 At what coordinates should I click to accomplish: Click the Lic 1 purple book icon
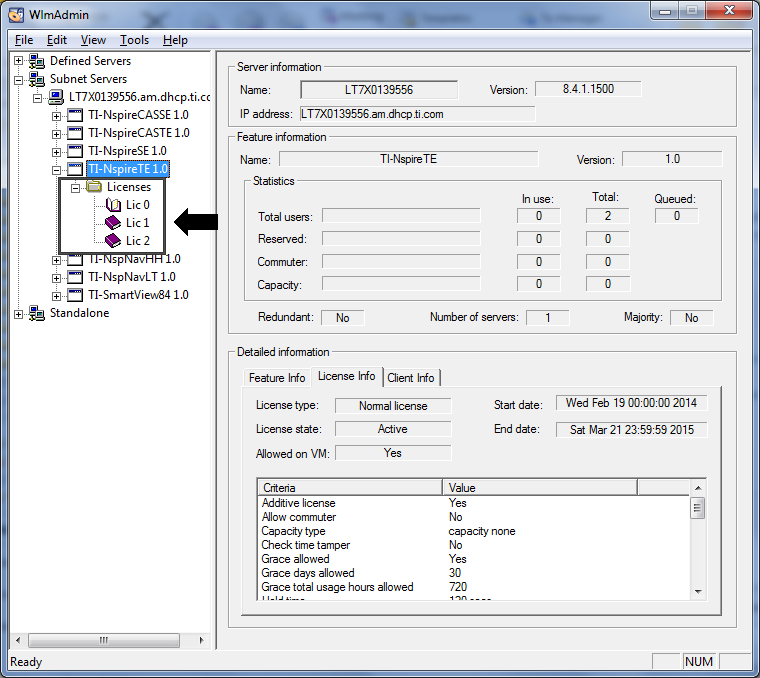coord(113,223)
